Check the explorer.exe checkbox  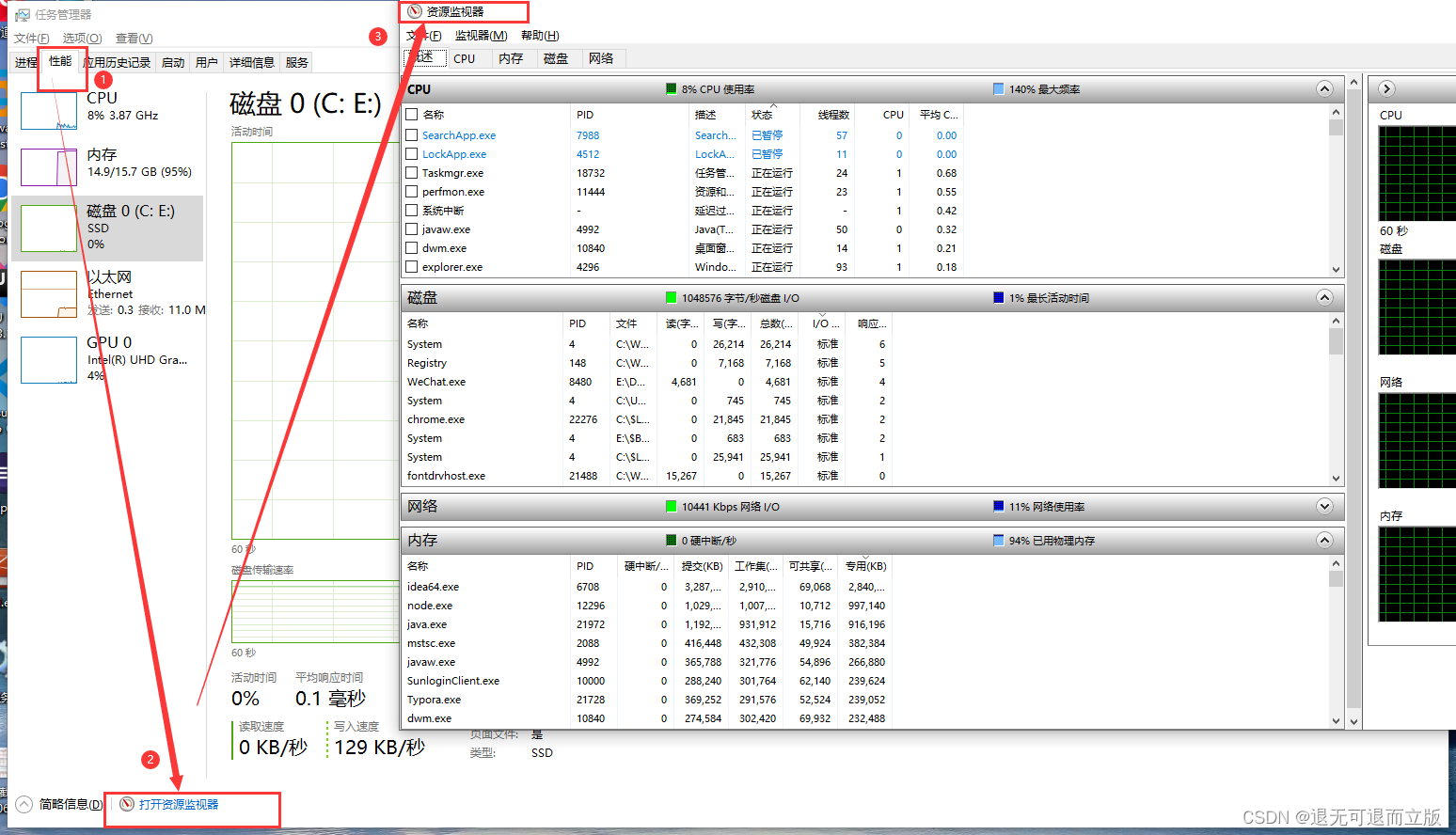tap(411, 267)
